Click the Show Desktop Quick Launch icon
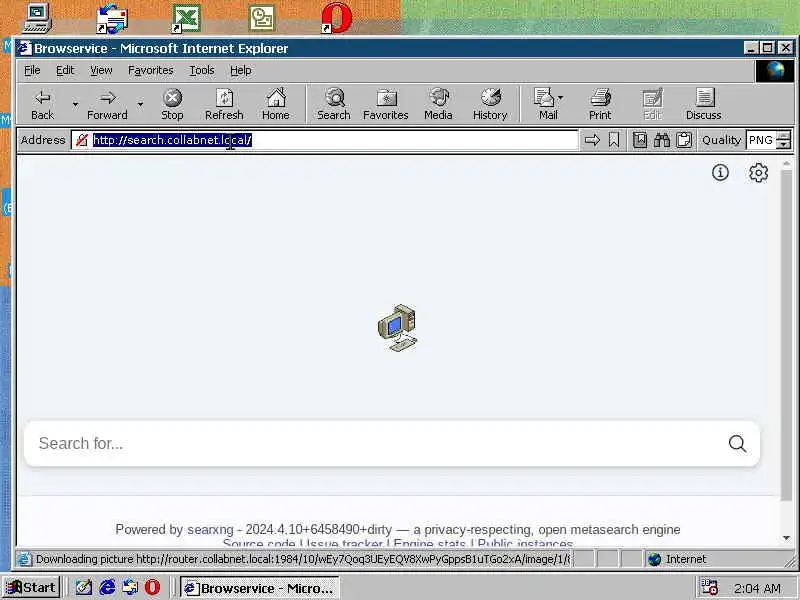 (84, 588)
